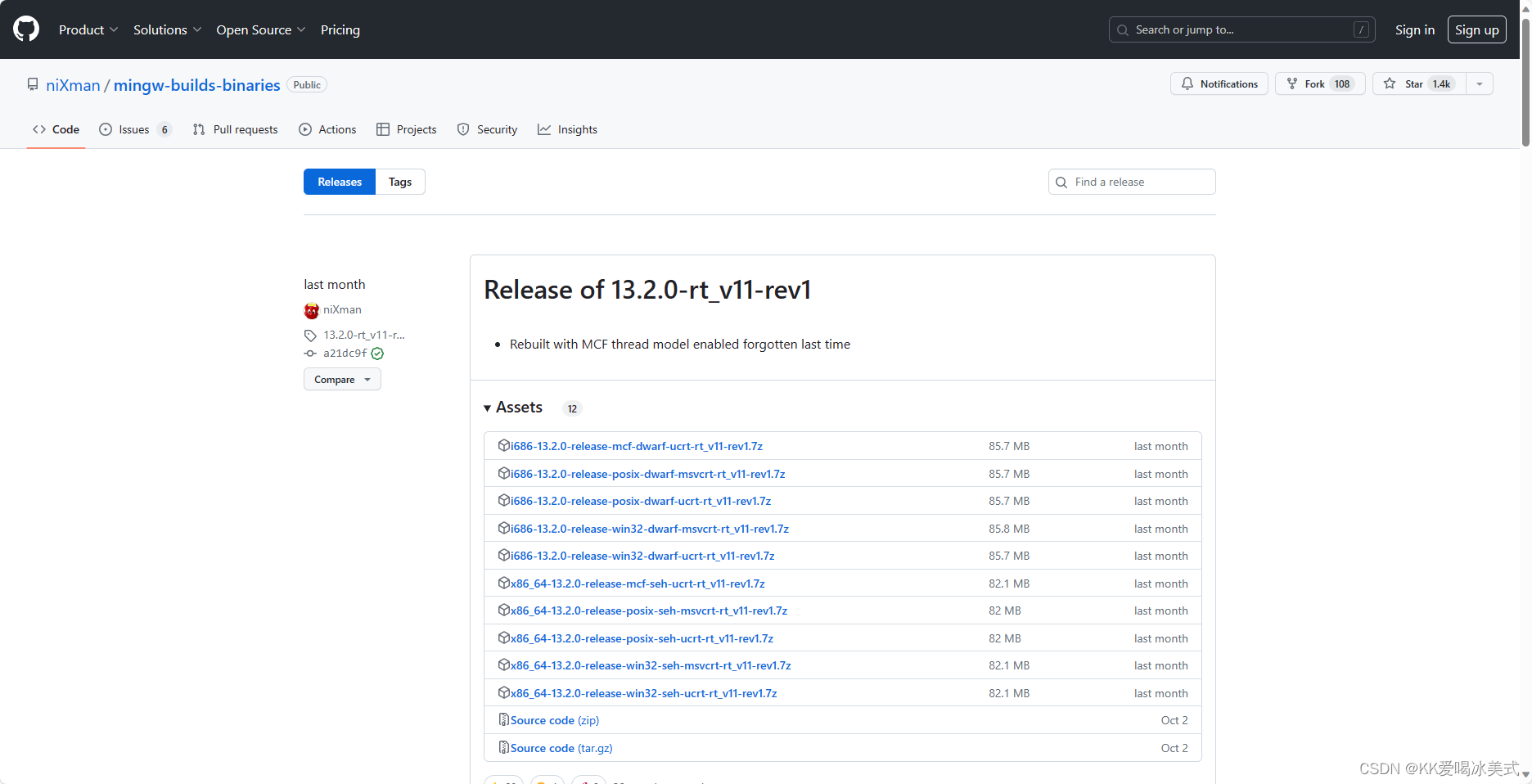Click the Sign in link
The image size is (1532, 784).
click(x=1415, y=29)
